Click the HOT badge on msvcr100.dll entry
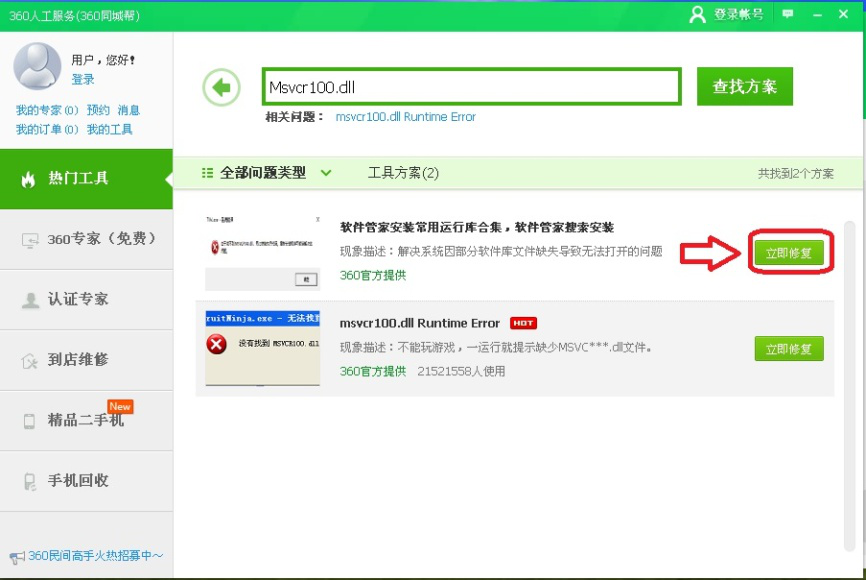 [523, 323]
